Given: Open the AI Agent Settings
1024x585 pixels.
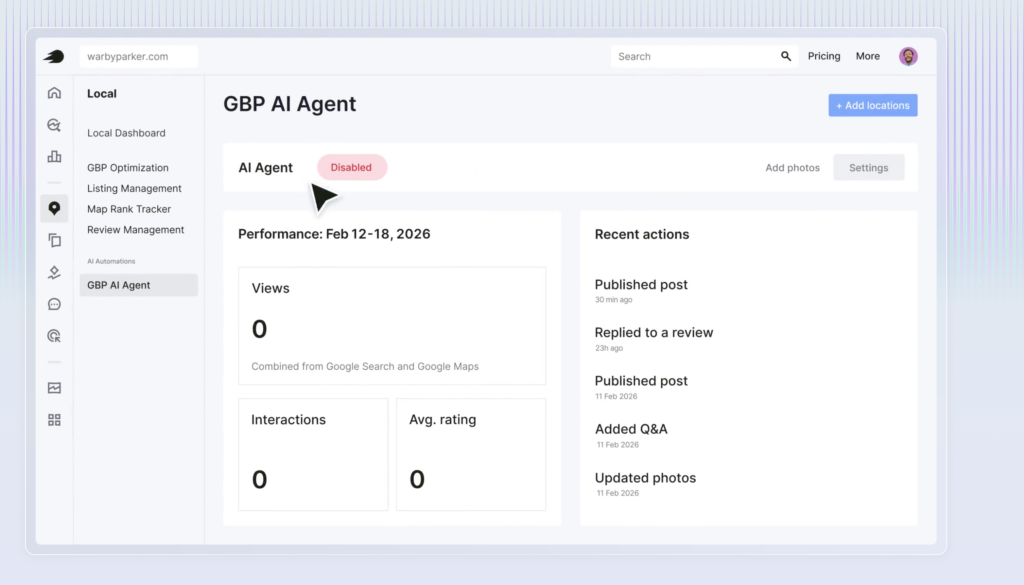Looking at the screenshot, I should 868,167.
